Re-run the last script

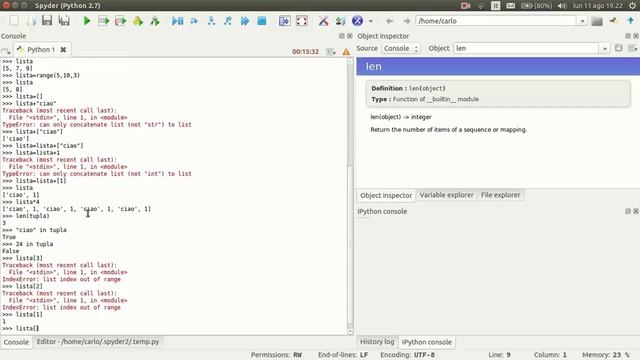[x=155, y=21]
